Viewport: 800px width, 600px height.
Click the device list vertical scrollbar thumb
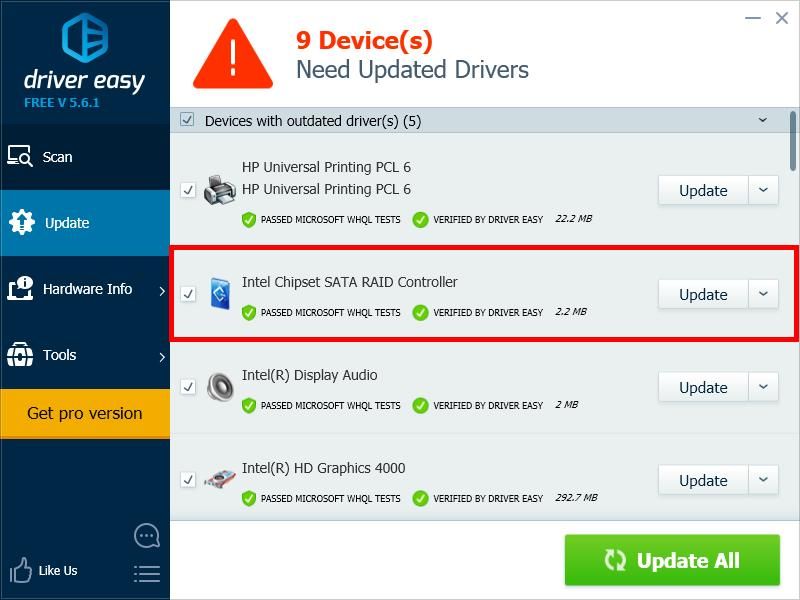click(x=792, y=141)
